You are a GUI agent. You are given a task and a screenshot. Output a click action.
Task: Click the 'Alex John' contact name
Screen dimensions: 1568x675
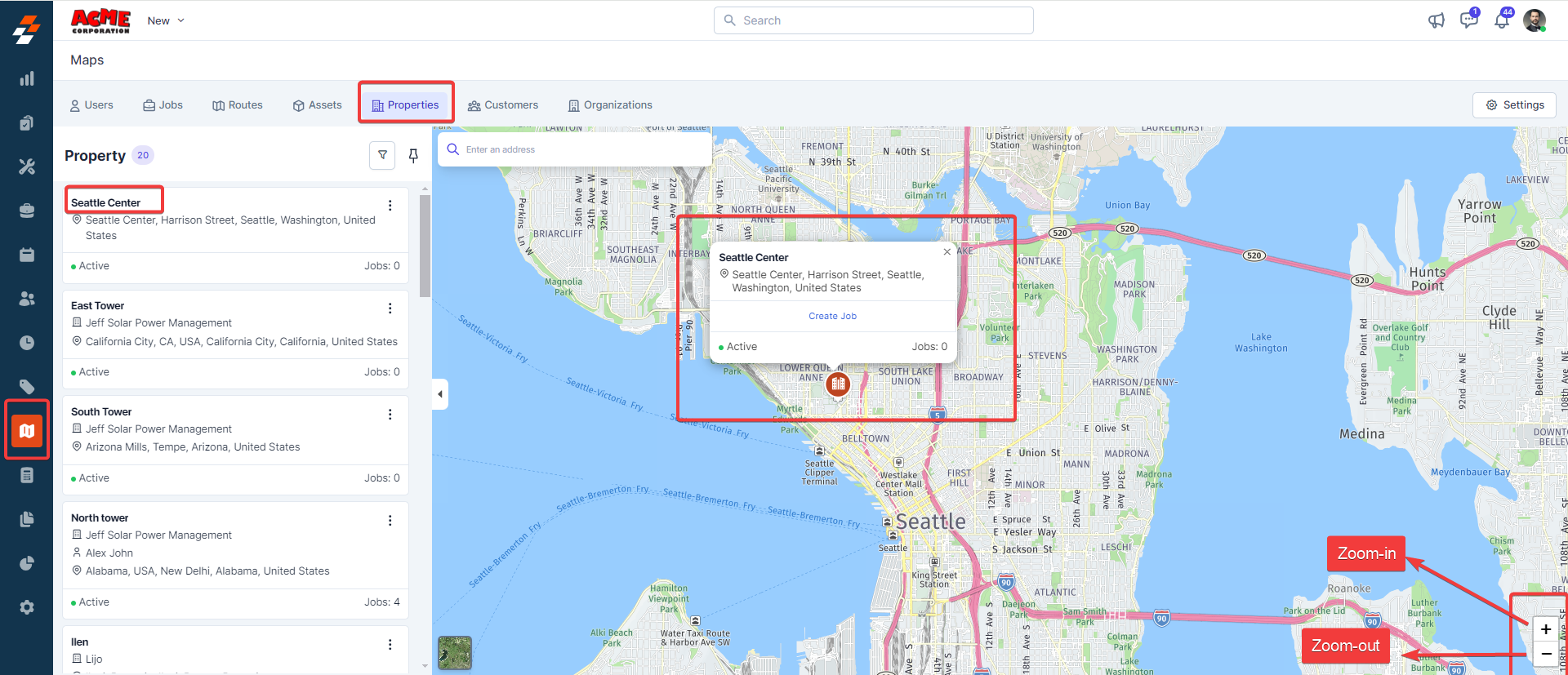point(109,553)
